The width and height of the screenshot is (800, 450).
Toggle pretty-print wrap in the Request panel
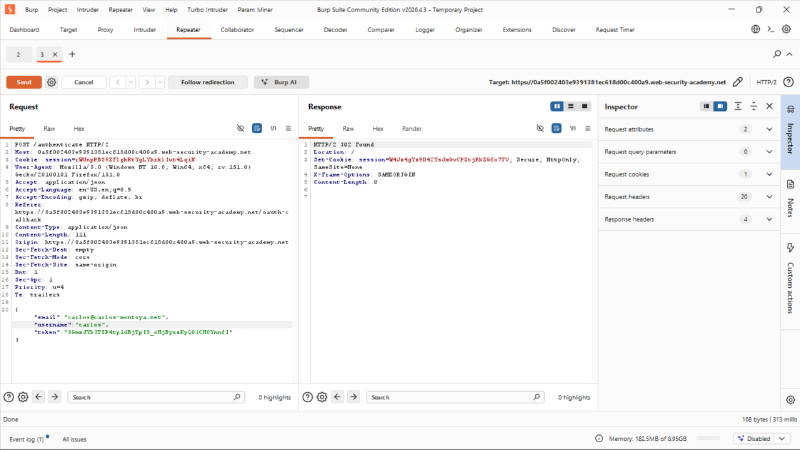point(257,128)
